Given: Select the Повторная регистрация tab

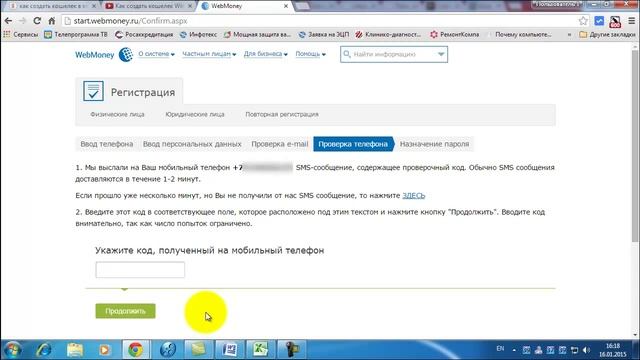Looking at the screenshot, I should (282, 114).
